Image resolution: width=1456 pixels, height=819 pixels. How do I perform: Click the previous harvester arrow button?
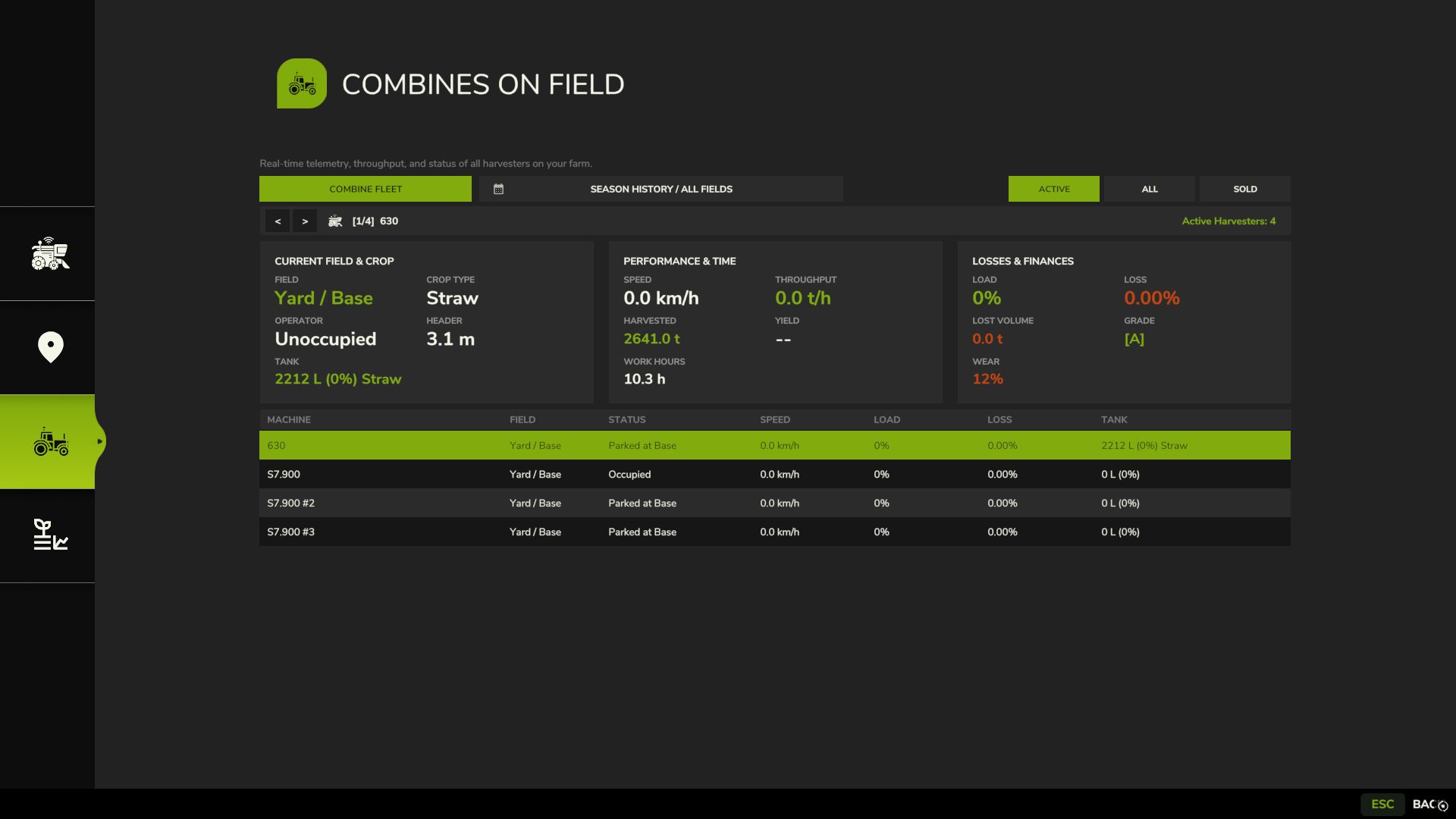point(278,221)
